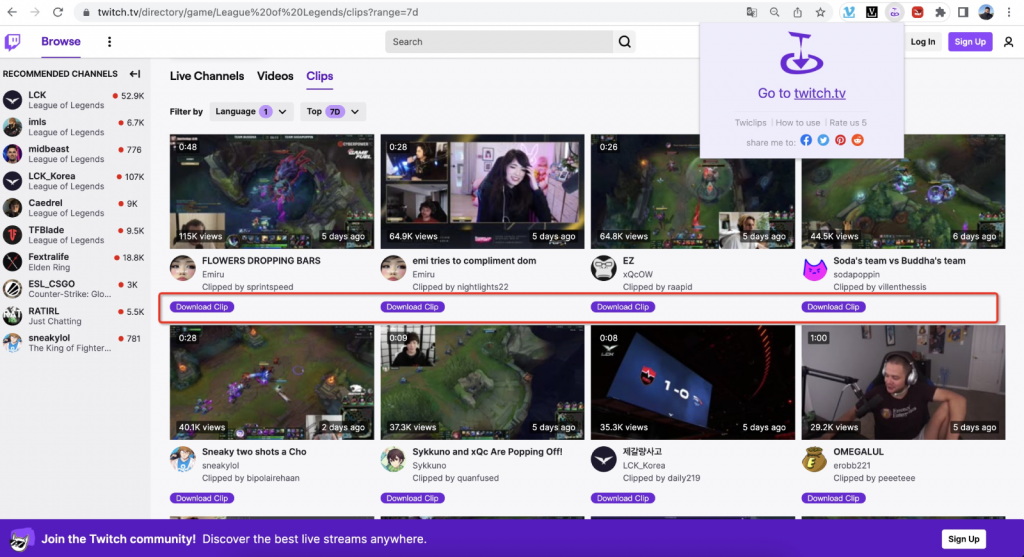Share to Pinterest from the extension popup
This screenshot has width=1024, height=557.
[840, 140]
